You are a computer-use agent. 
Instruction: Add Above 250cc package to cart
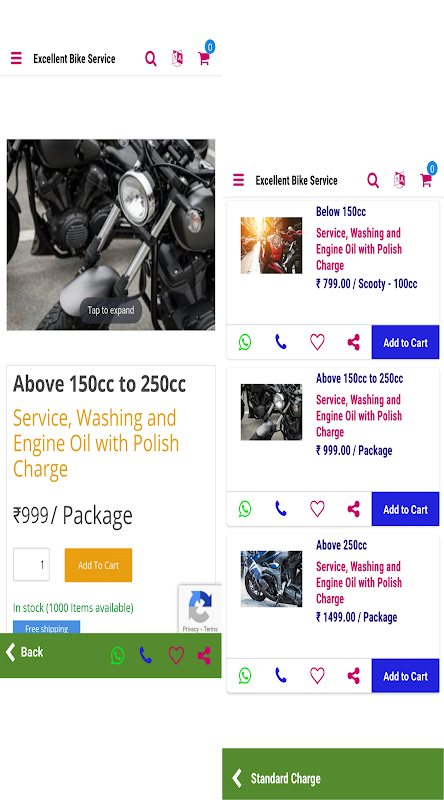pyautogui.click(x=405, y=676)
